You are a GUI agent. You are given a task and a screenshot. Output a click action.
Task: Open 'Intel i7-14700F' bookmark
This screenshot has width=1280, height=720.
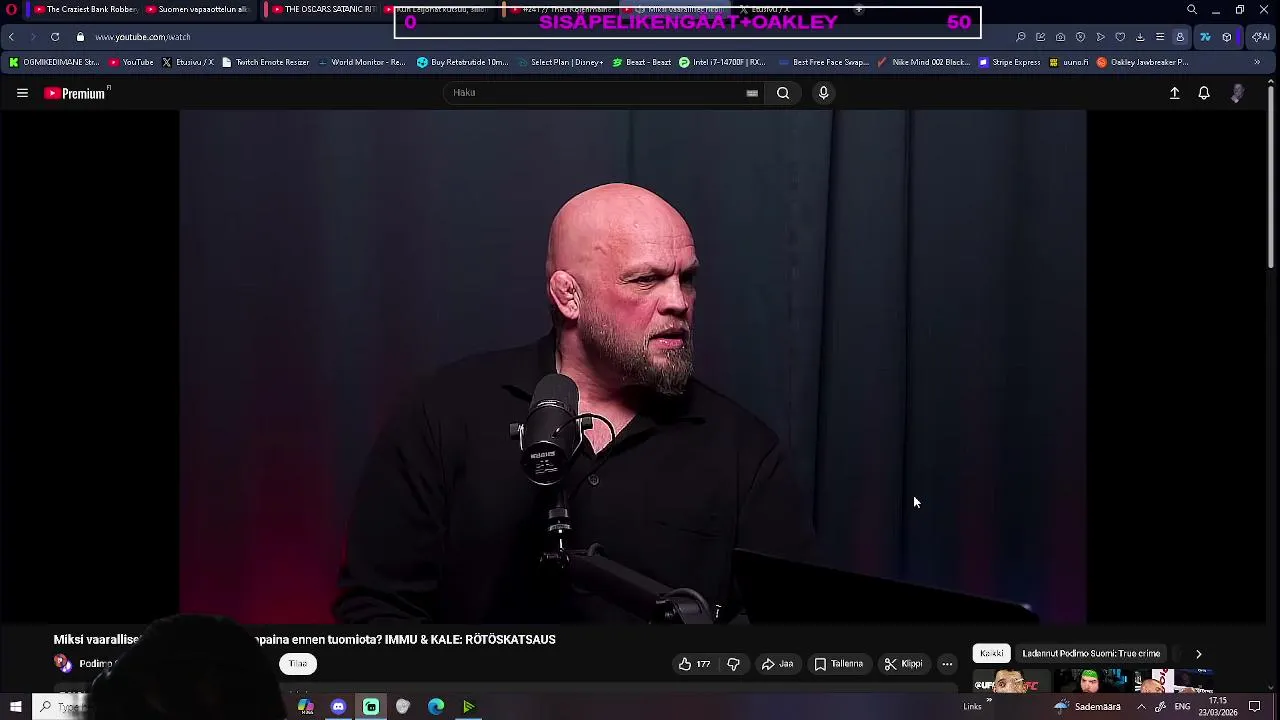[721, 62]
